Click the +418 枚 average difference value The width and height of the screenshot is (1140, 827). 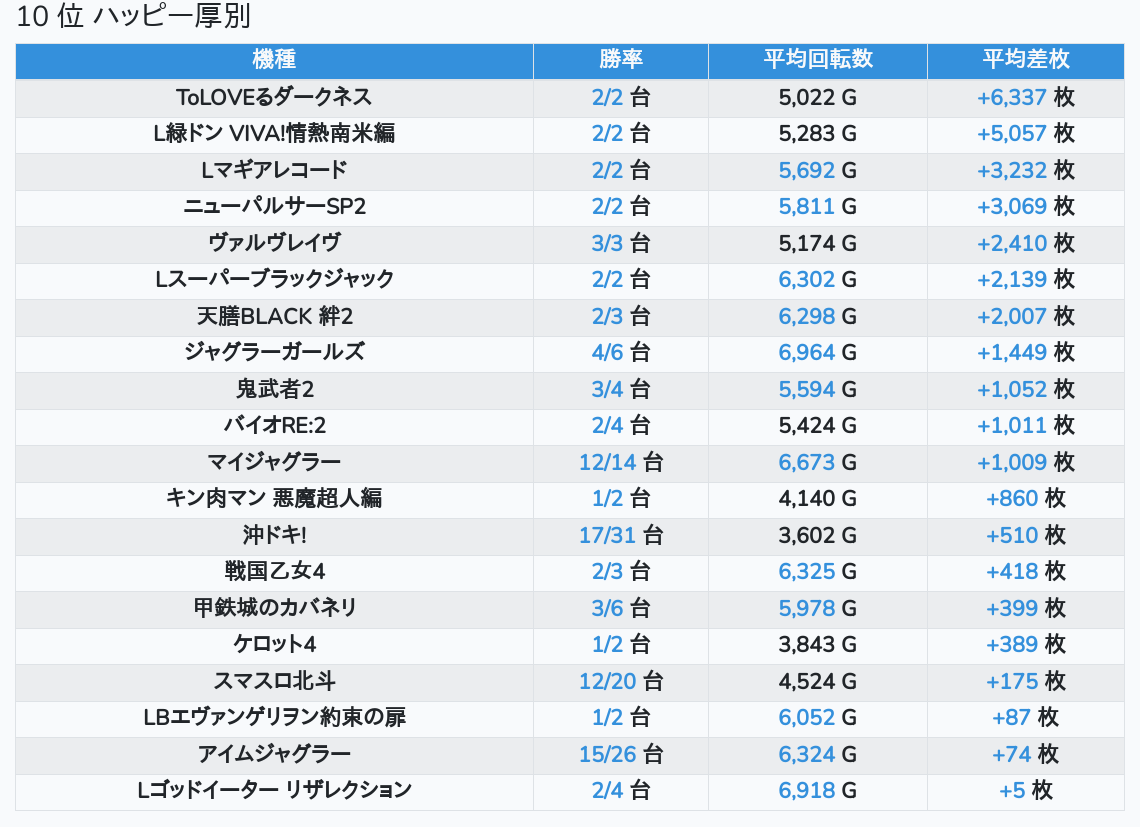click(1026, 571)
